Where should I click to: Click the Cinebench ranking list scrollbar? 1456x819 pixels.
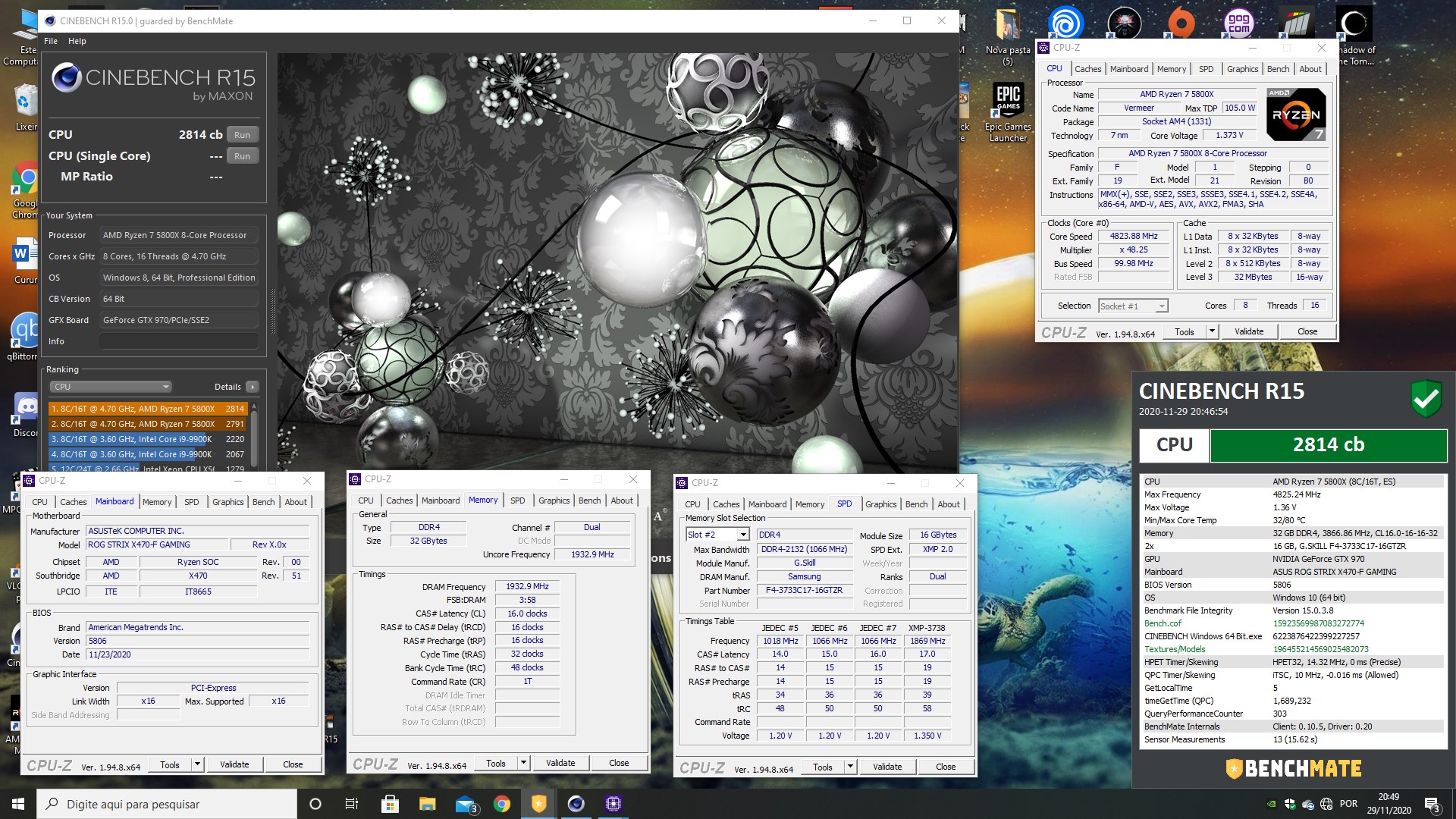pyautogui.click(x=254, y=436)
